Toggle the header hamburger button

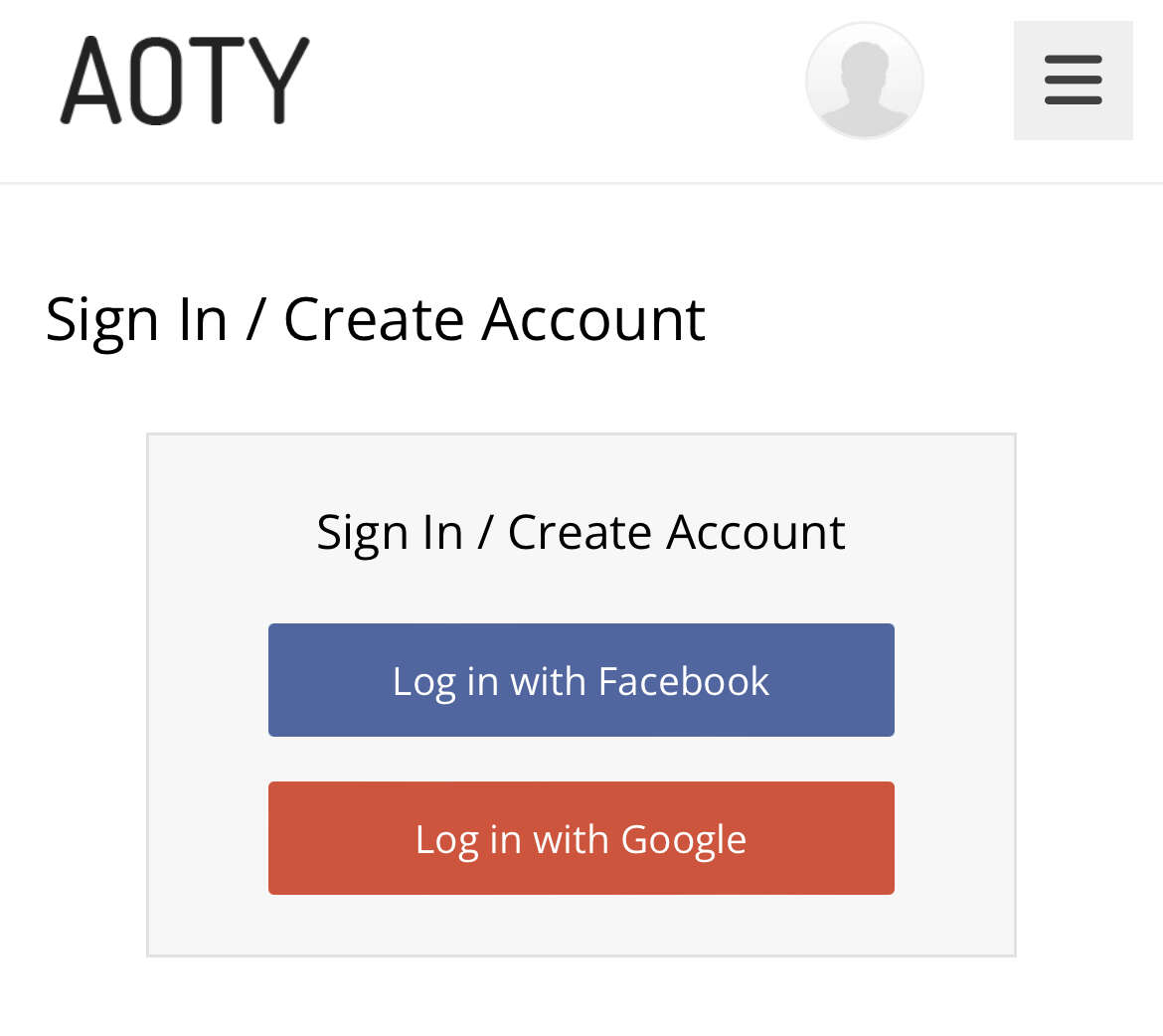1073,80
